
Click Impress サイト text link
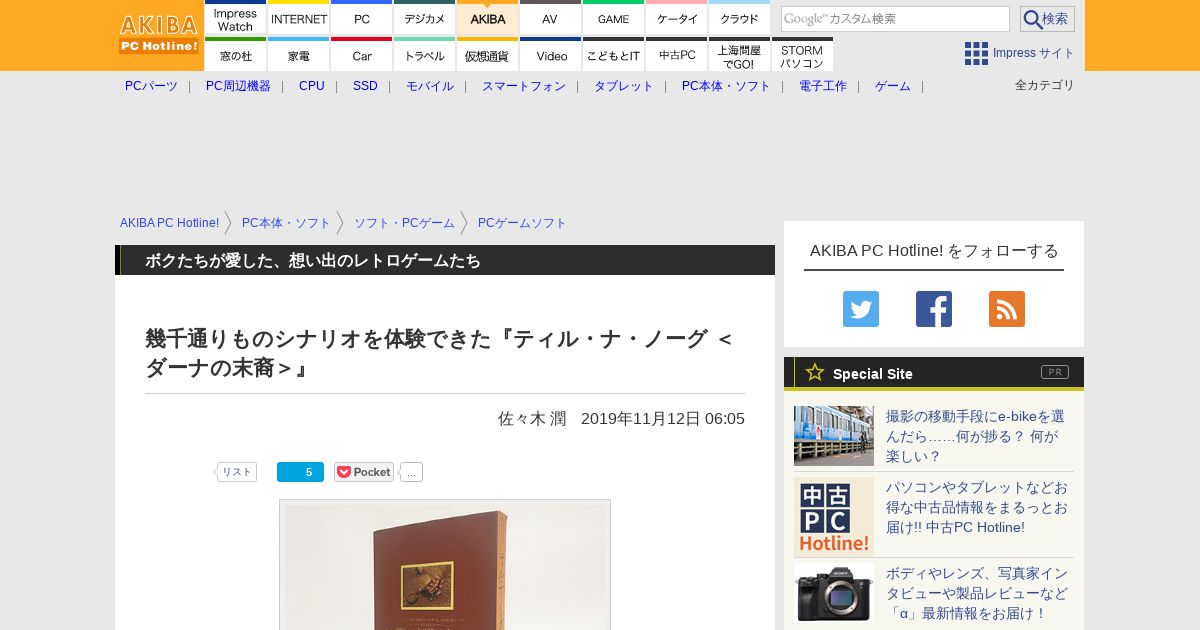(x=1034, y=53)
